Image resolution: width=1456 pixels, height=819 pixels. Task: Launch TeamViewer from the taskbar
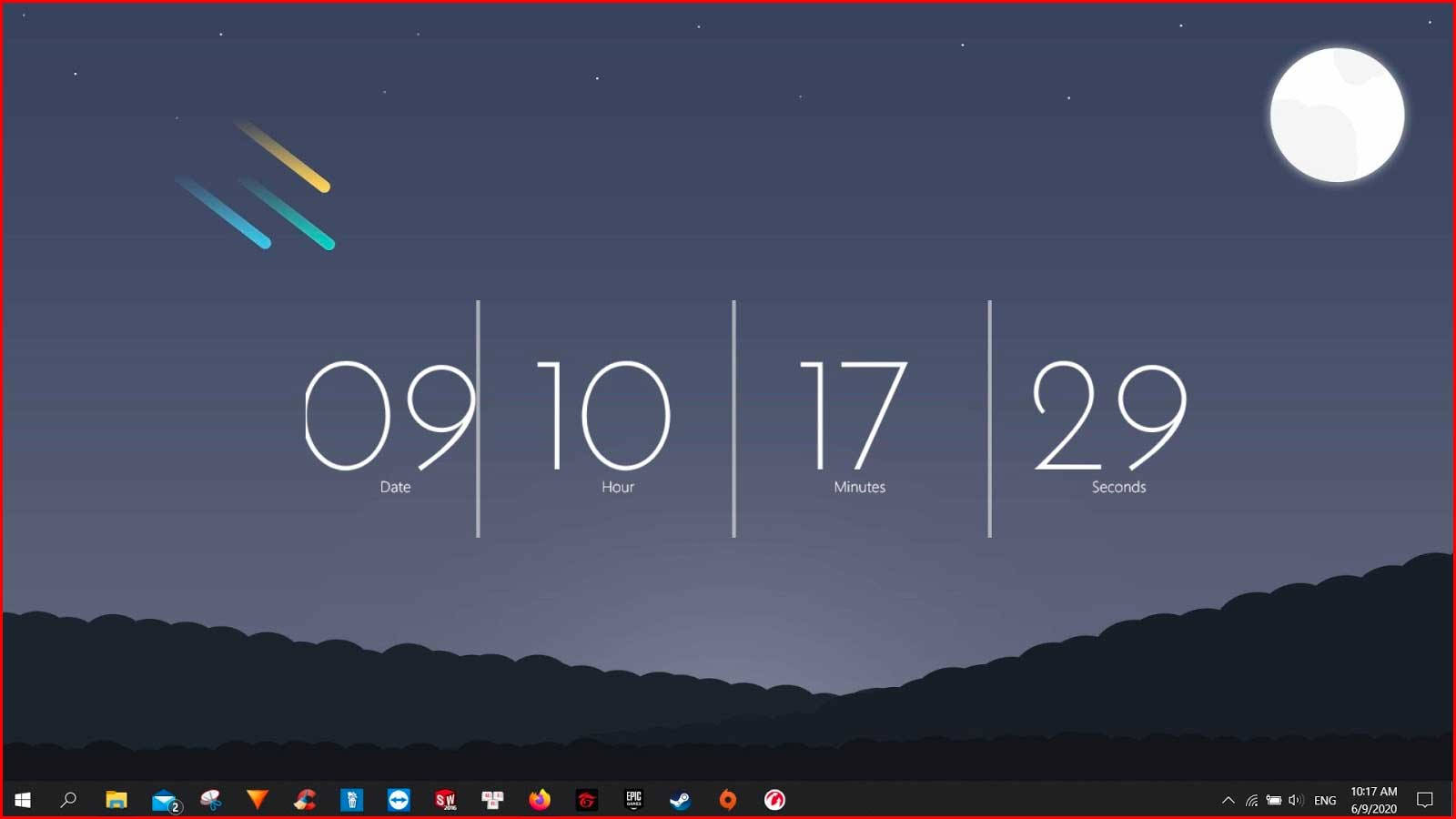[399, 800]
